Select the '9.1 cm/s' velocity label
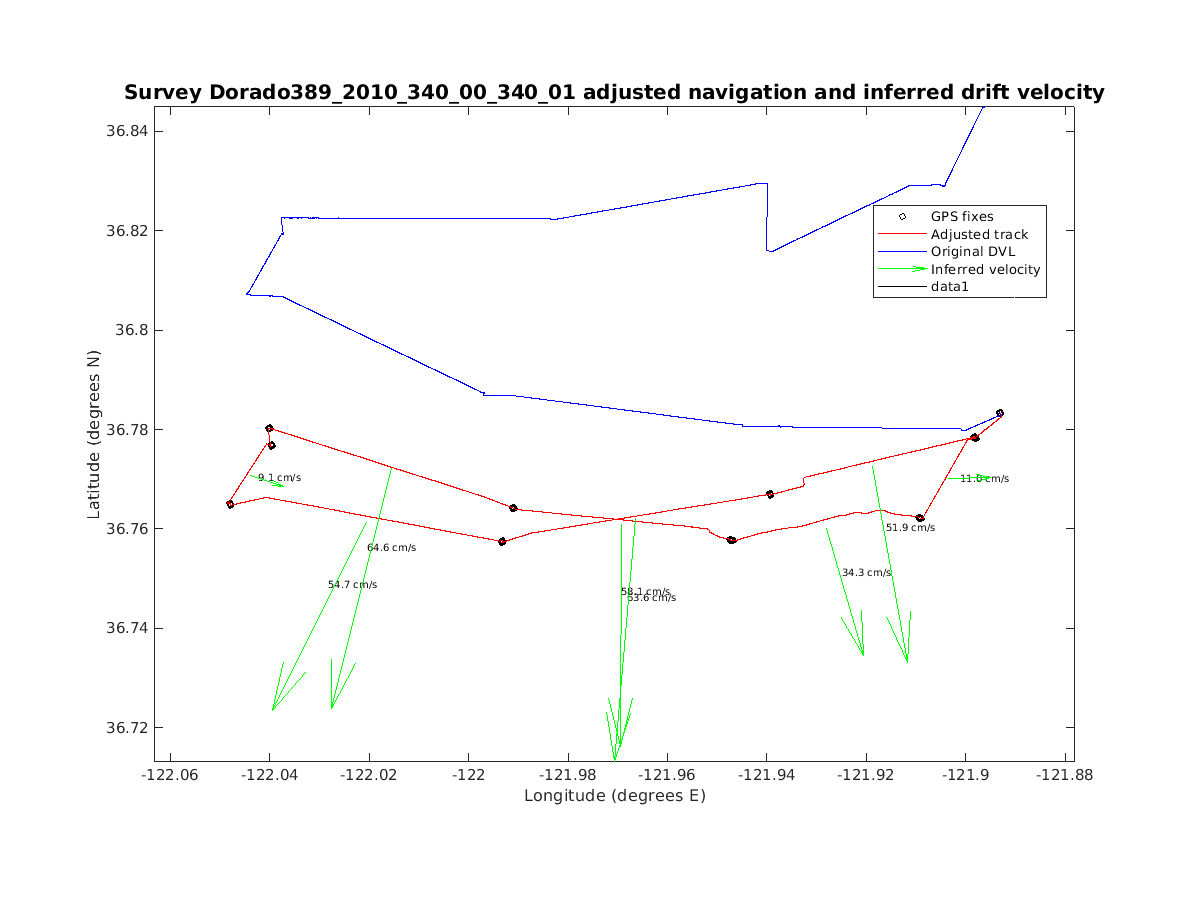The image size is (1188, 900). pyautogui.click(x=279, y=478)
